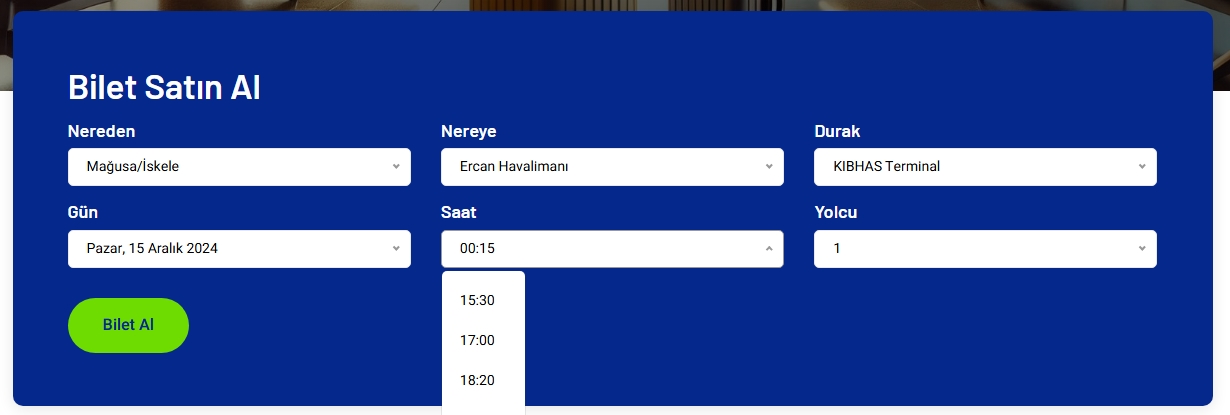Click the Yolcu field label

[836, 213]
